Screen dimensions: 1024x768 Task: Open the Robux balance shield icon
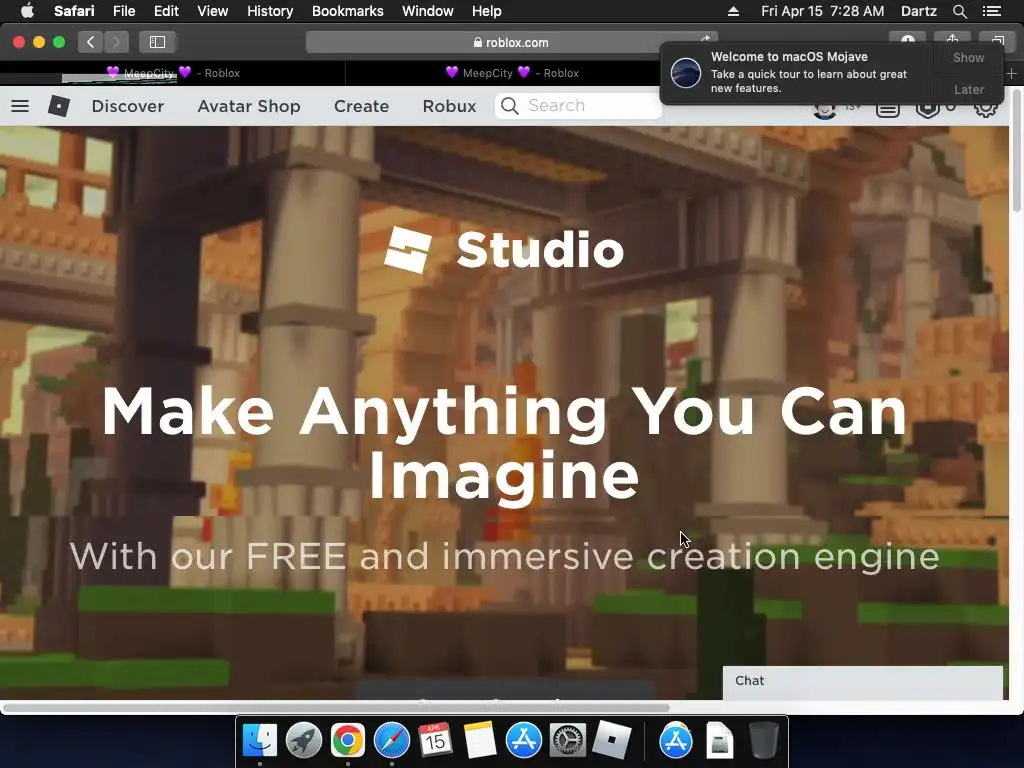pyautogui.click(x=927, y=109)
